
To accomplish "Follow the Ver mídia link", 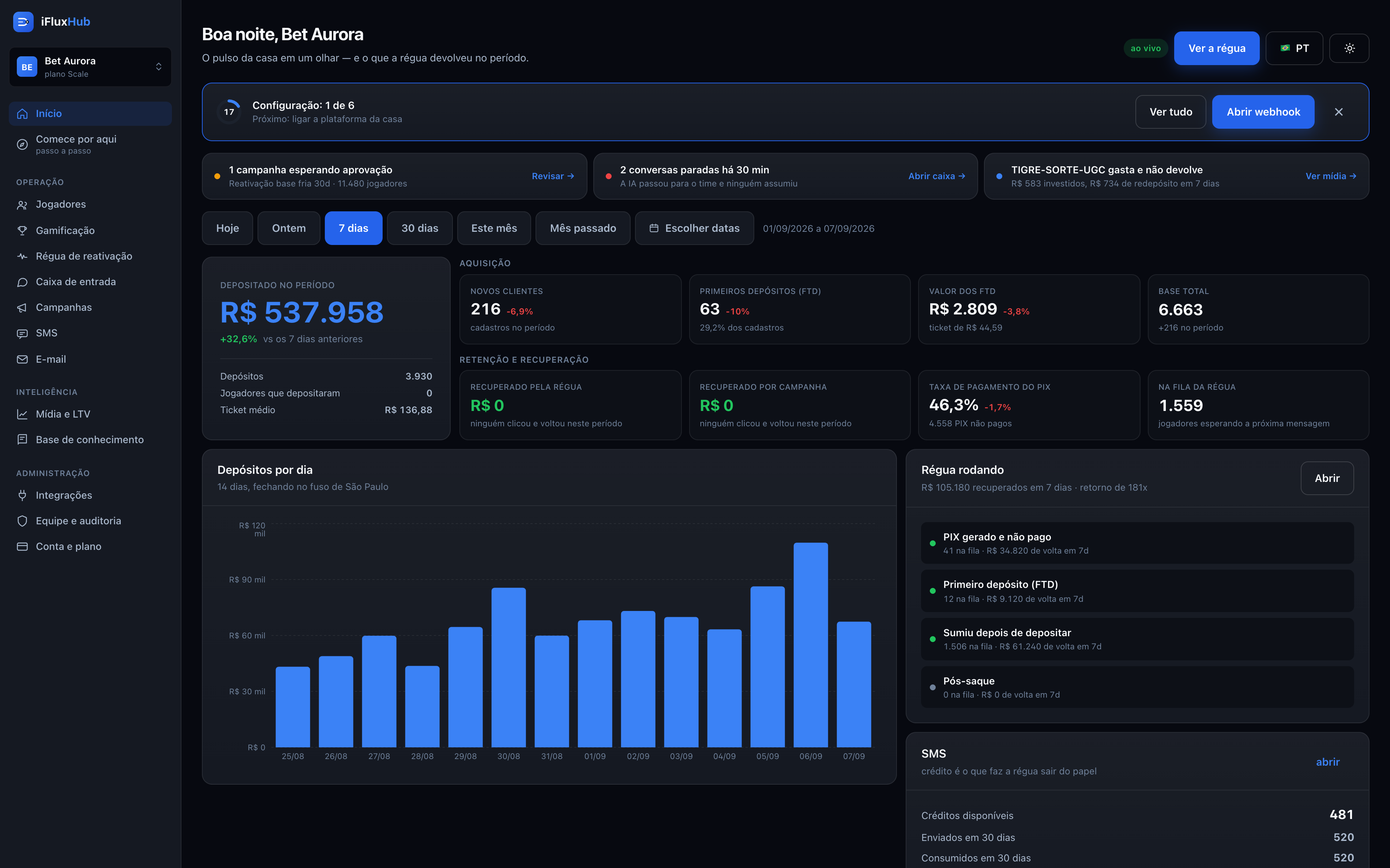I will coord(1331,176).
